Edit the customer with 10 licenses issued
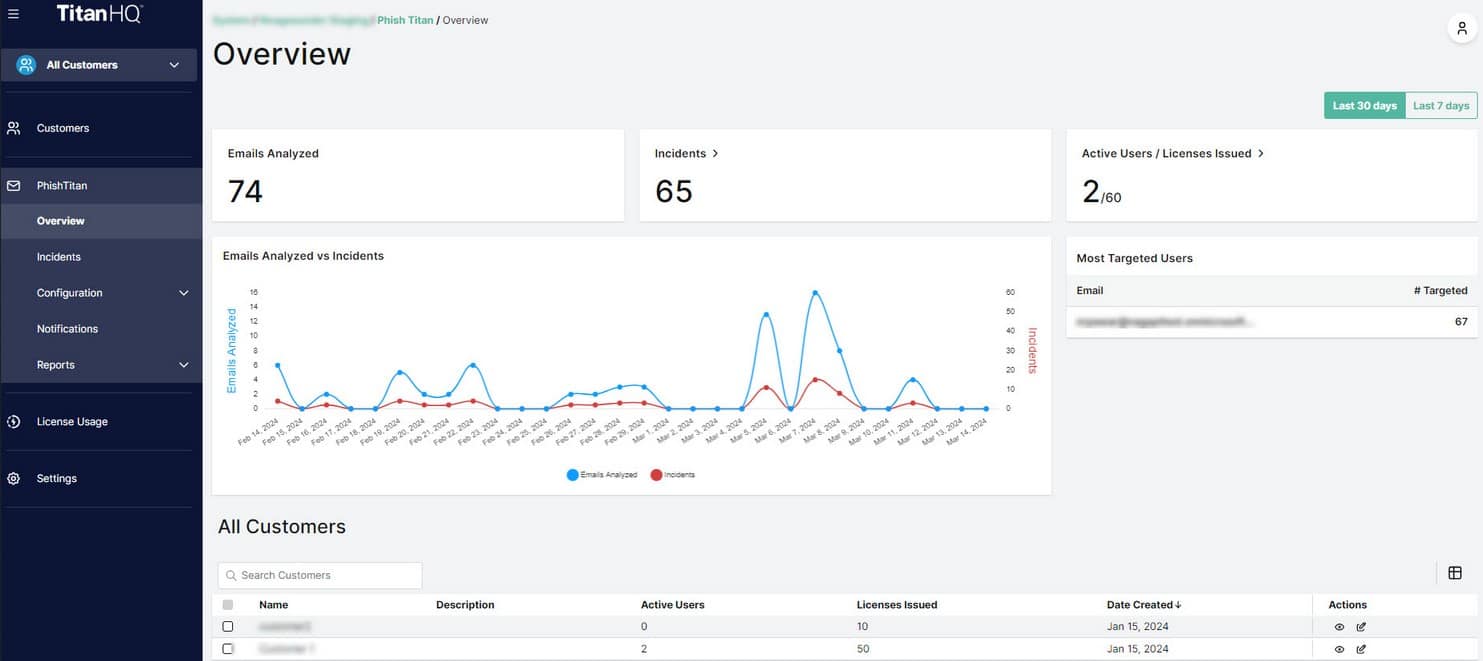Image resolution: width=1483 pixels, height=661 pixels. point(1361,627)
